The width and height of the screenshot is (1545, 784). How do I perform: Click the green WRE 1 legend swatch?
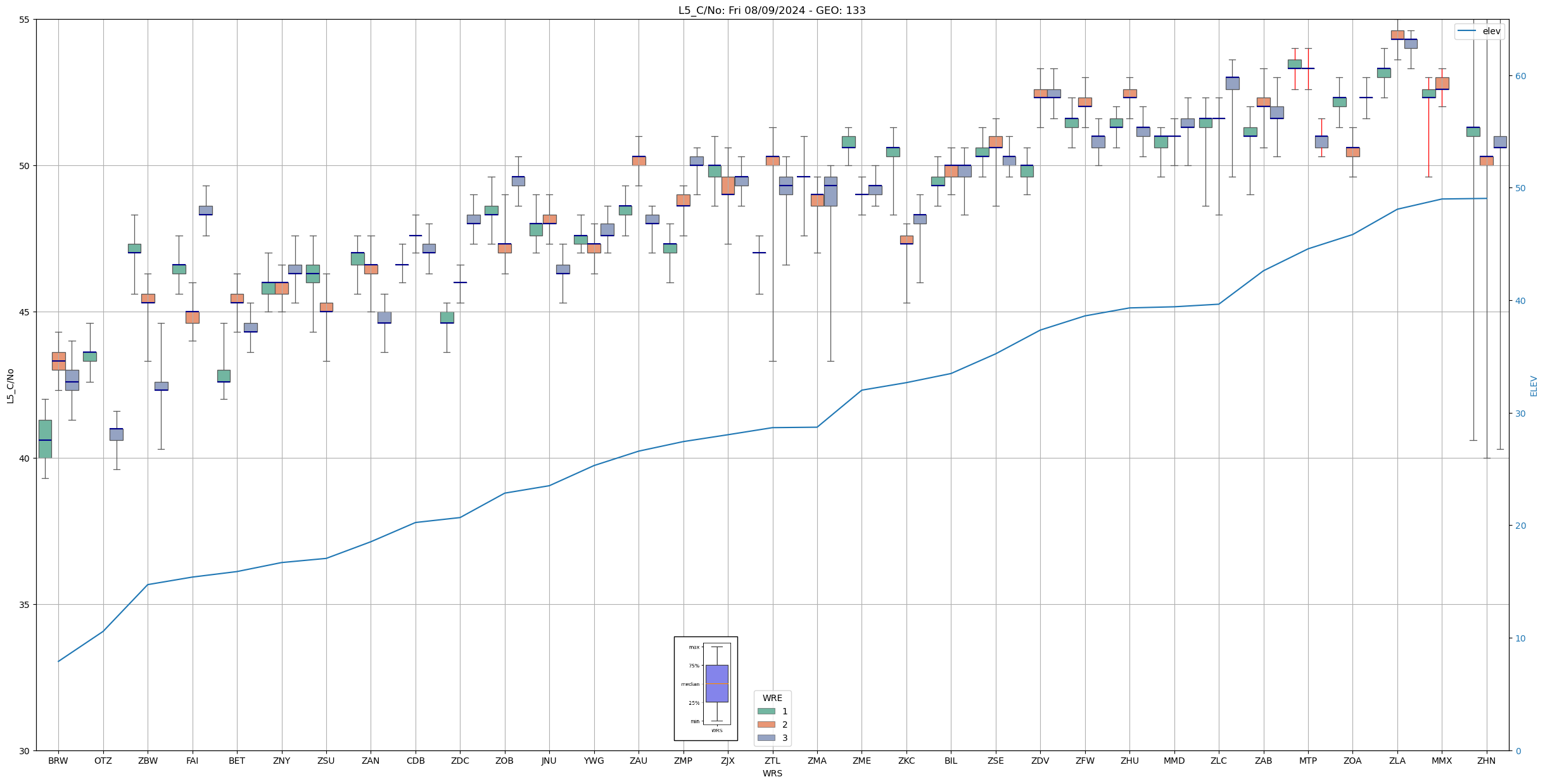[x=766, y=711]
